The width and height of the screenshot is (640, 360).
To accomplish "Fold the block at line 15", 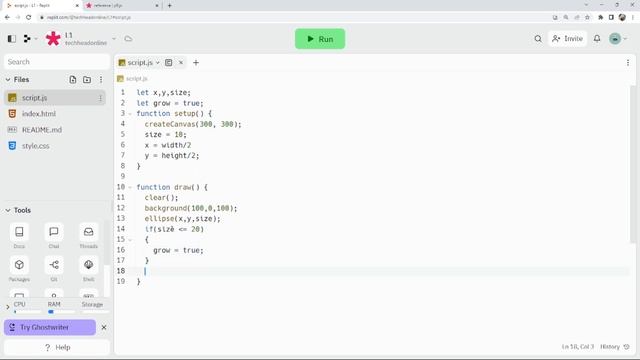I will pyautogui.click(x=130, y=240).
